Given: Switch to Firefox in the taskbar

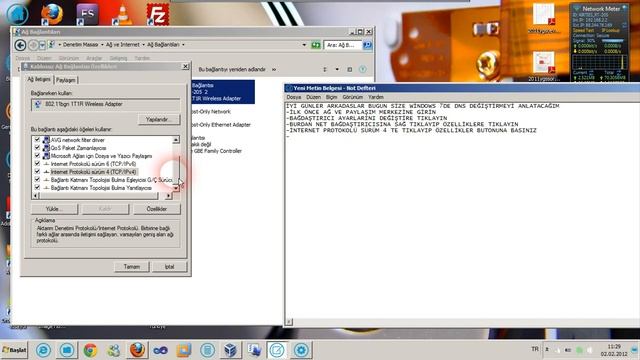Looking at the screenshot, I should coord(137,350).
